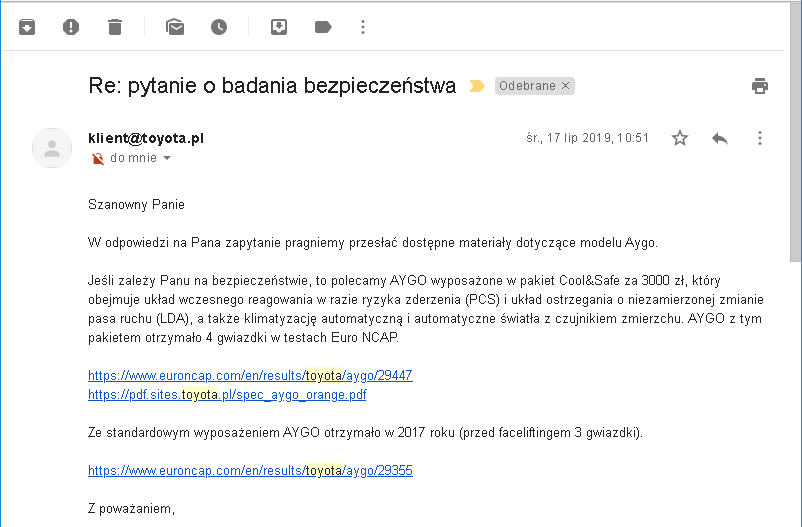Move email to another folder
Screen dimensions: 802x527
279,27
